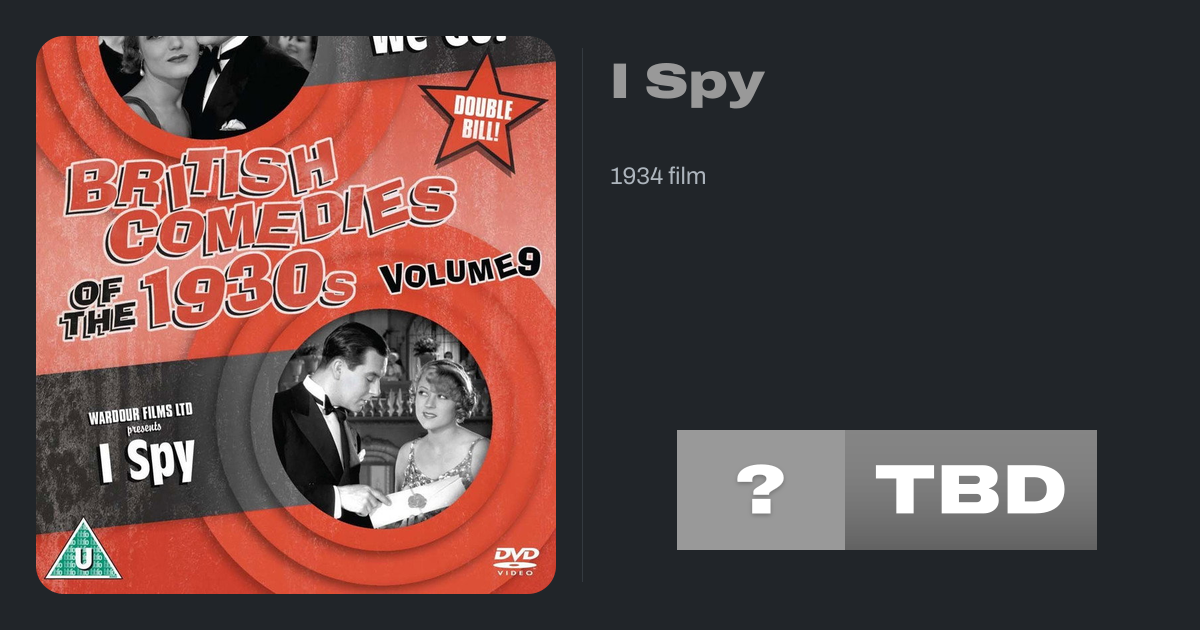Screen dimensions: 1200x630
Task: Click the question mark score box
Action: click(x=761, y=490)
